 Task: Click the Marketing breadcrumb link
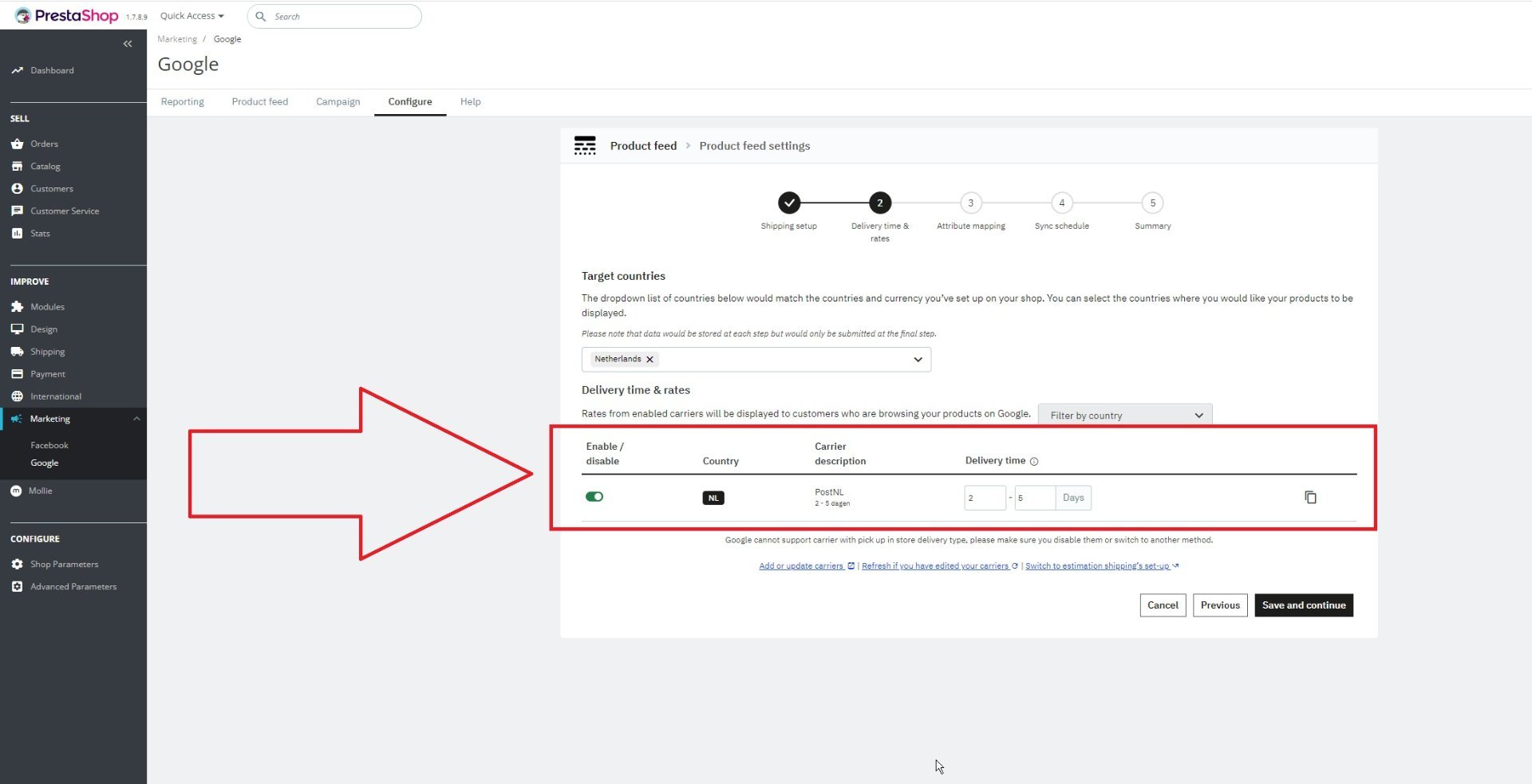177,39
